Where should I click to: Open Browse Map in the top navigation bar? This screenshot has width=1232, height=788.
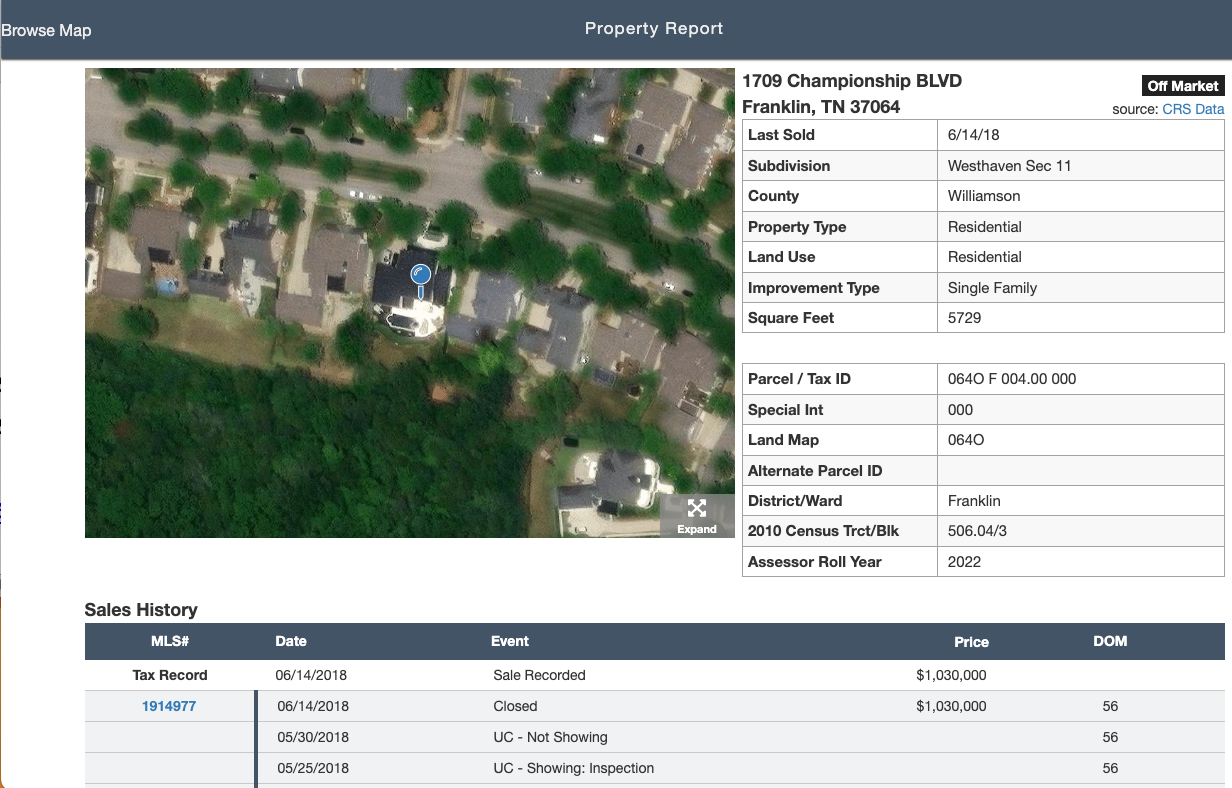click(x=46, y=30)
